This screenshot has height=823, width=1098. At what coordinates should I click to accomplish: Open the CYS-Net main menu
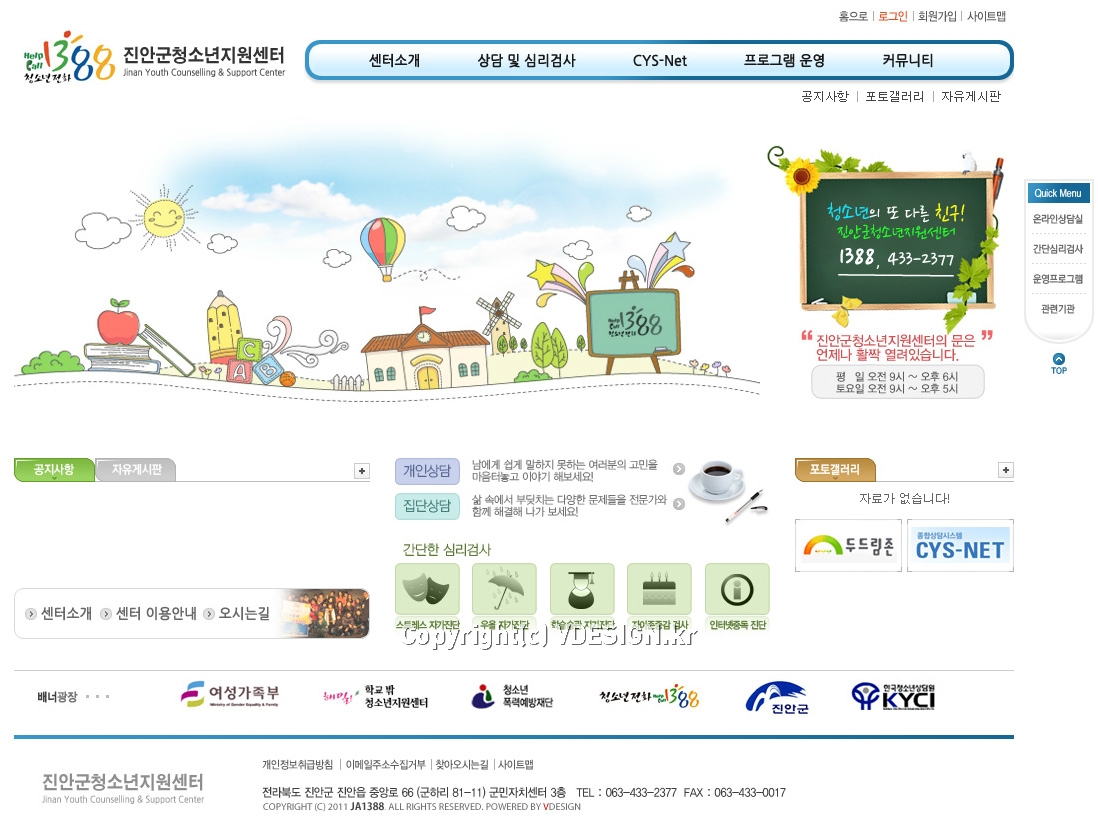coord(660,61)
